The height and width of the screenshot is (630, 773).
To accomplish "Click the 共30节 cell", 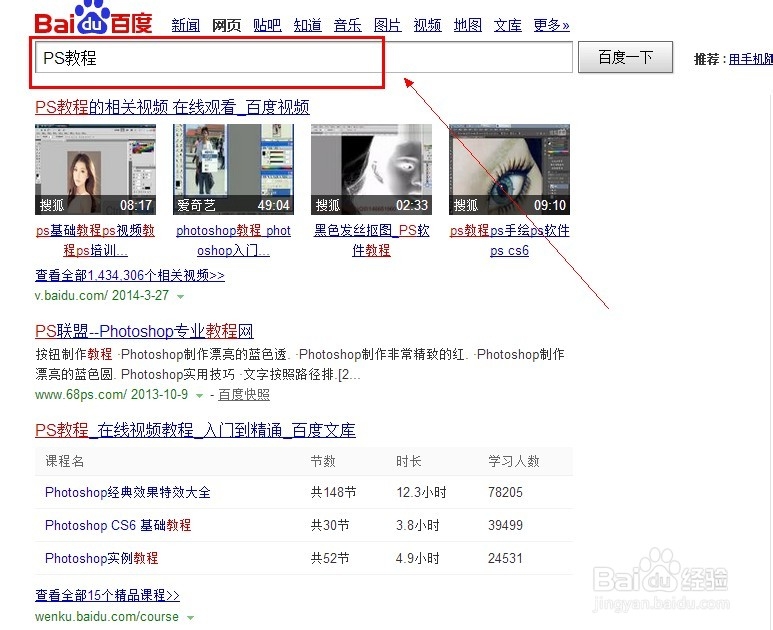I will [x=330, y=525].
